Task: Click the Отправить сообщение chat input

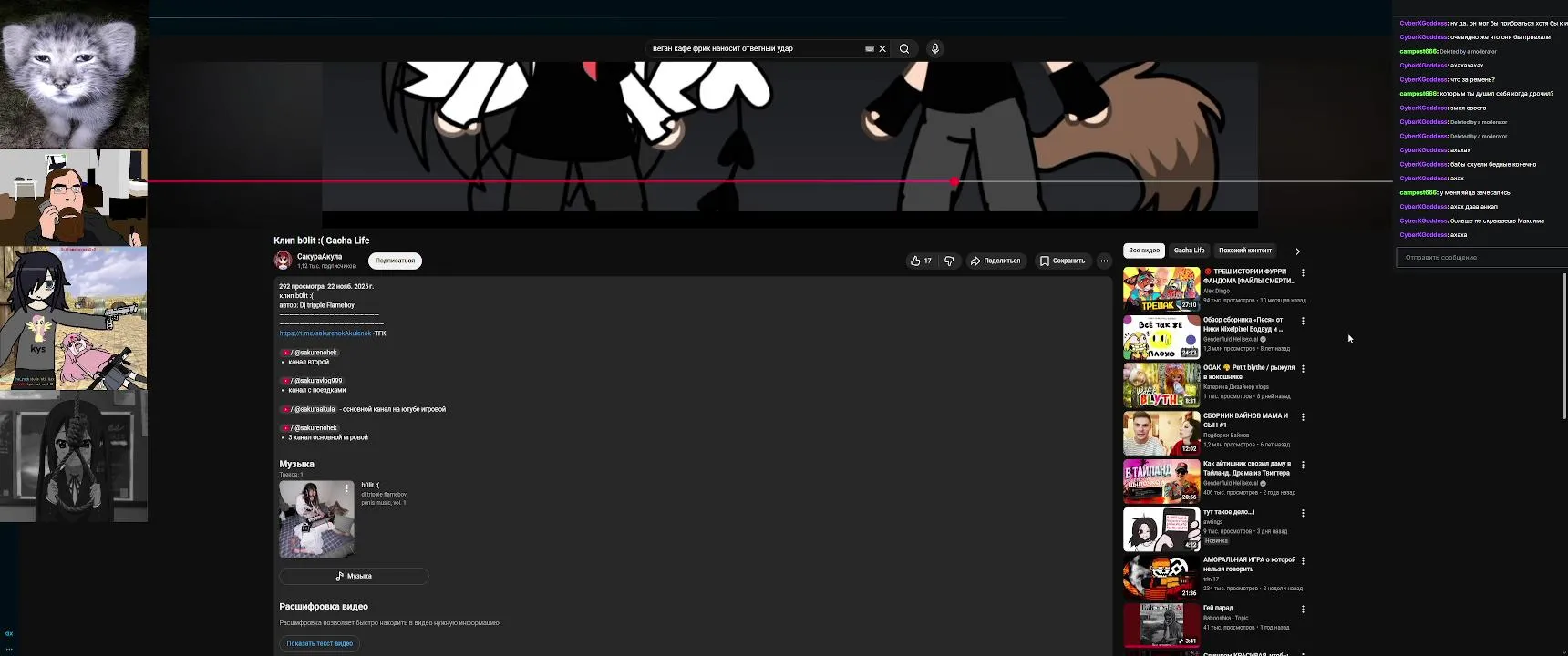Action: pyautogui.click(x=1482, y=258)
